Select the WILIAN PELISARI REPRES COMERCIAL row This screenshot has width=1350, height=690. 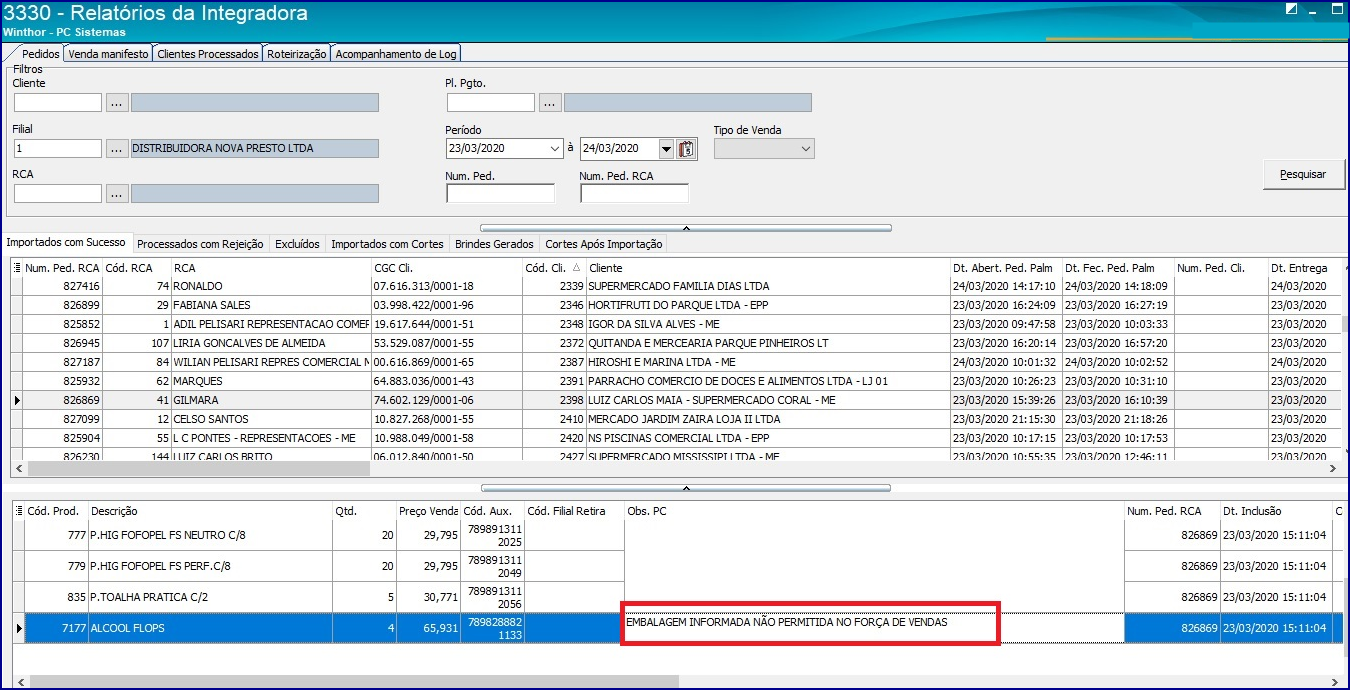tap(676, 362)
